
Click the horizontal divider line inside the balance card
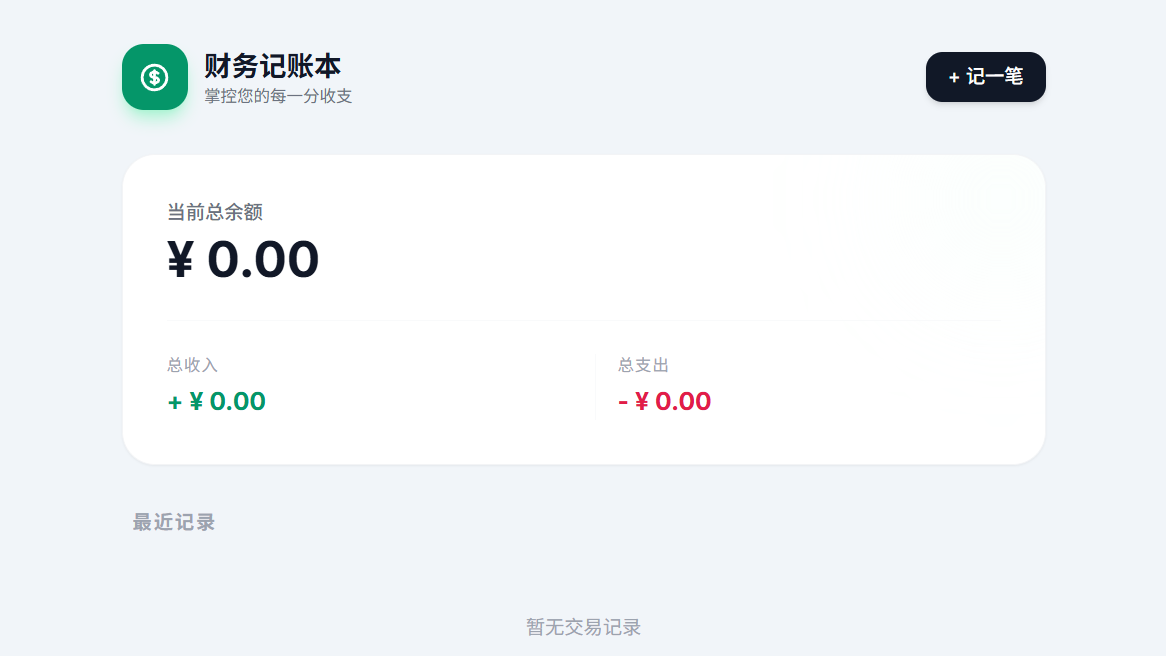point(583,320)
